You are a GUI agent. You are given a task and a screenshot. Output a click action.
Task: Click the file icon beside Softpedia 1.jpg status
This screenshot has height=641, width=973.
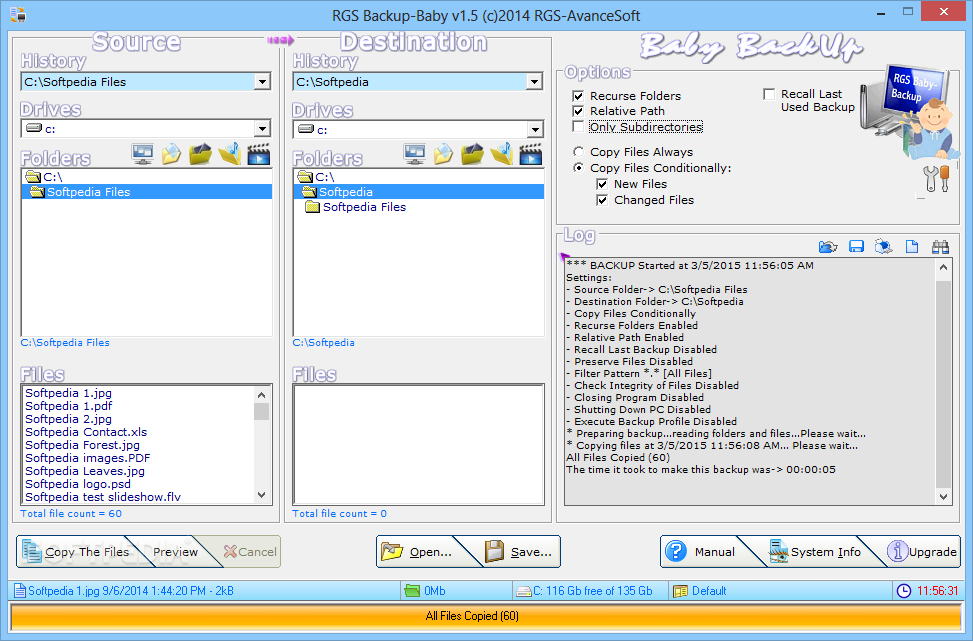(20, 591)
